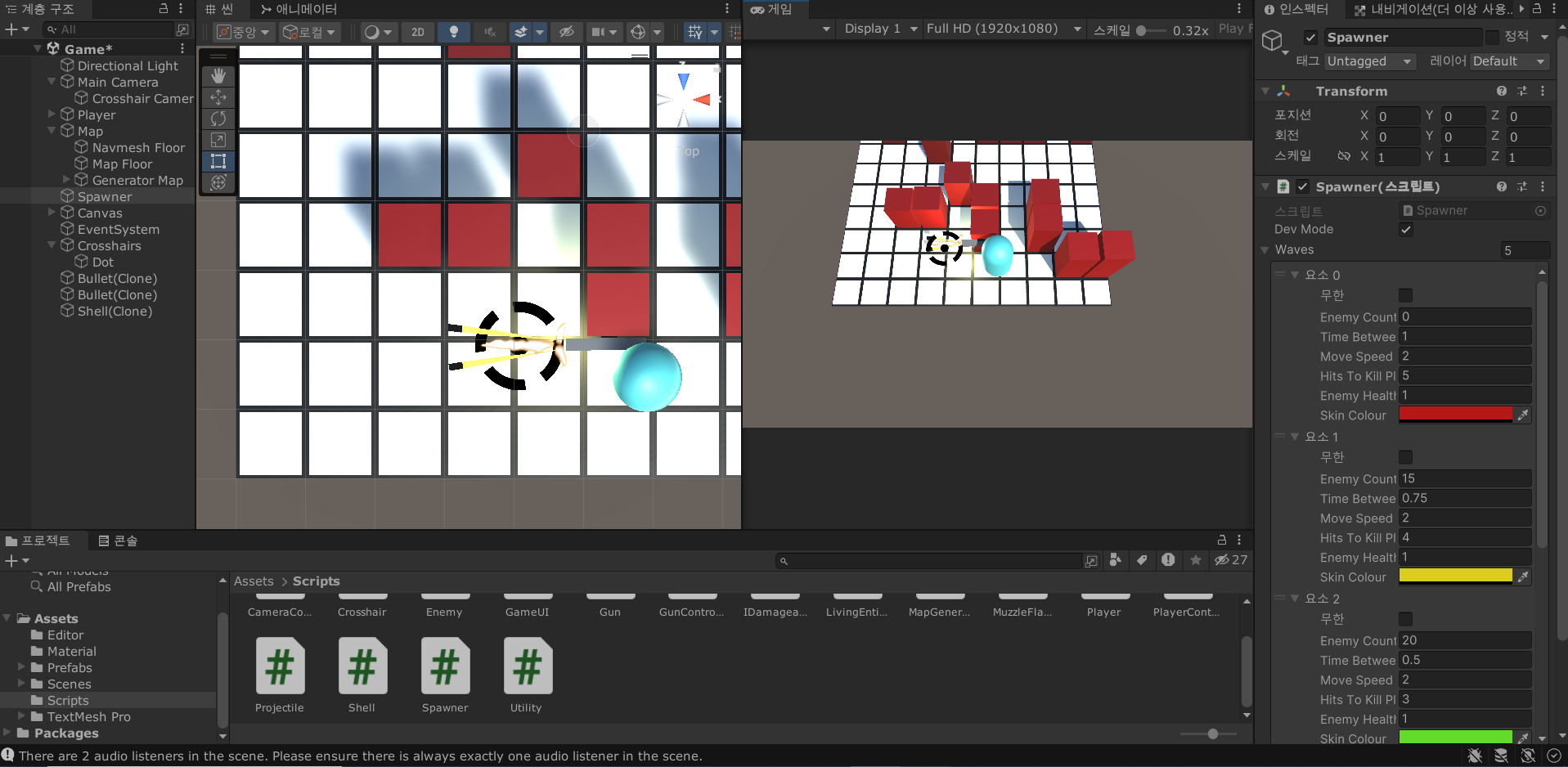Open red Skin Colour swatch of 요소 0
The height and width of the screenshot is (767, 1568).
pos(1456,415)
